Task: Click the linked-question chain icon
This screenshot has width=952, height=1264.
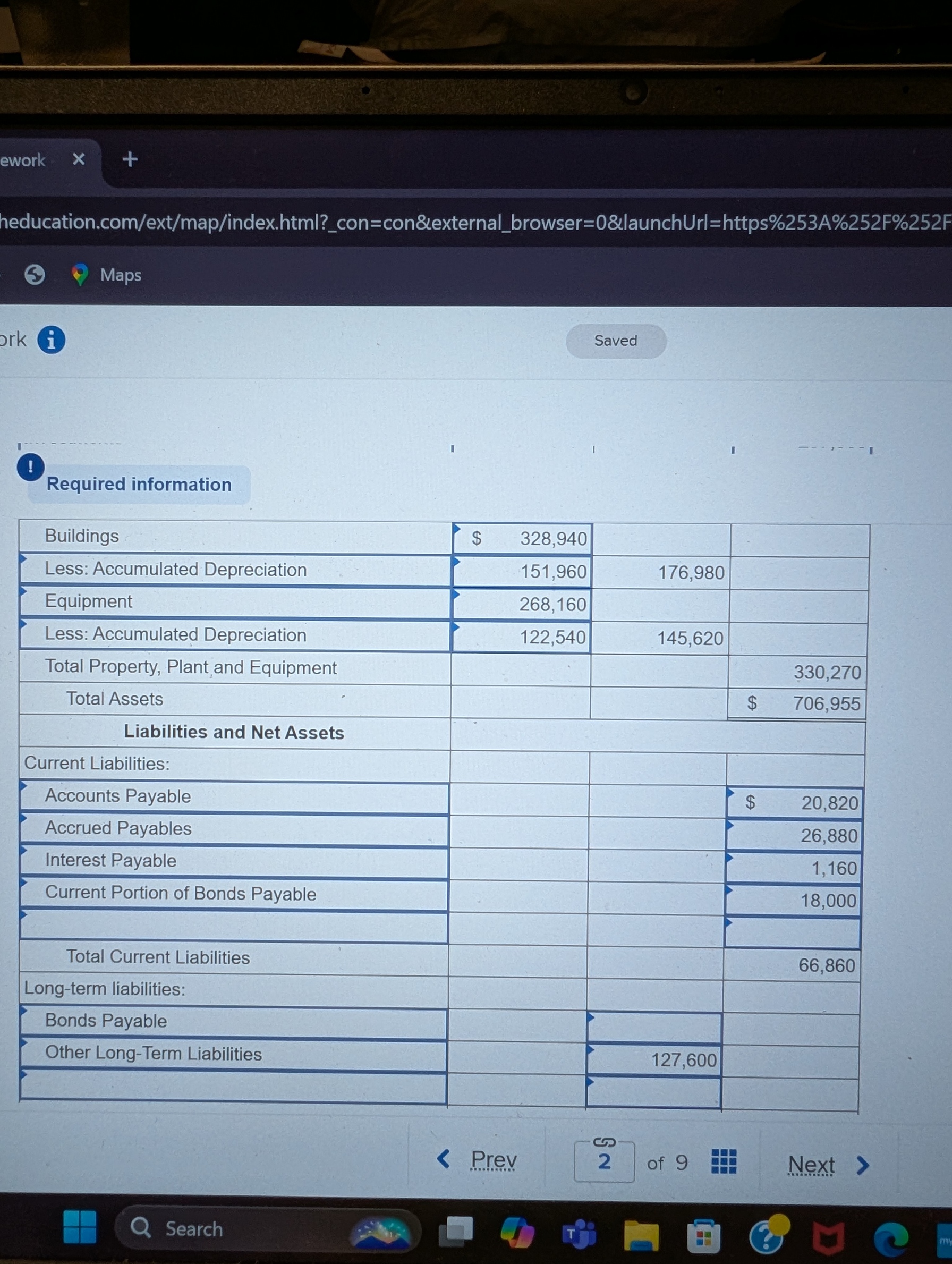Action: pyautogui.click(x=605, y=1142)
